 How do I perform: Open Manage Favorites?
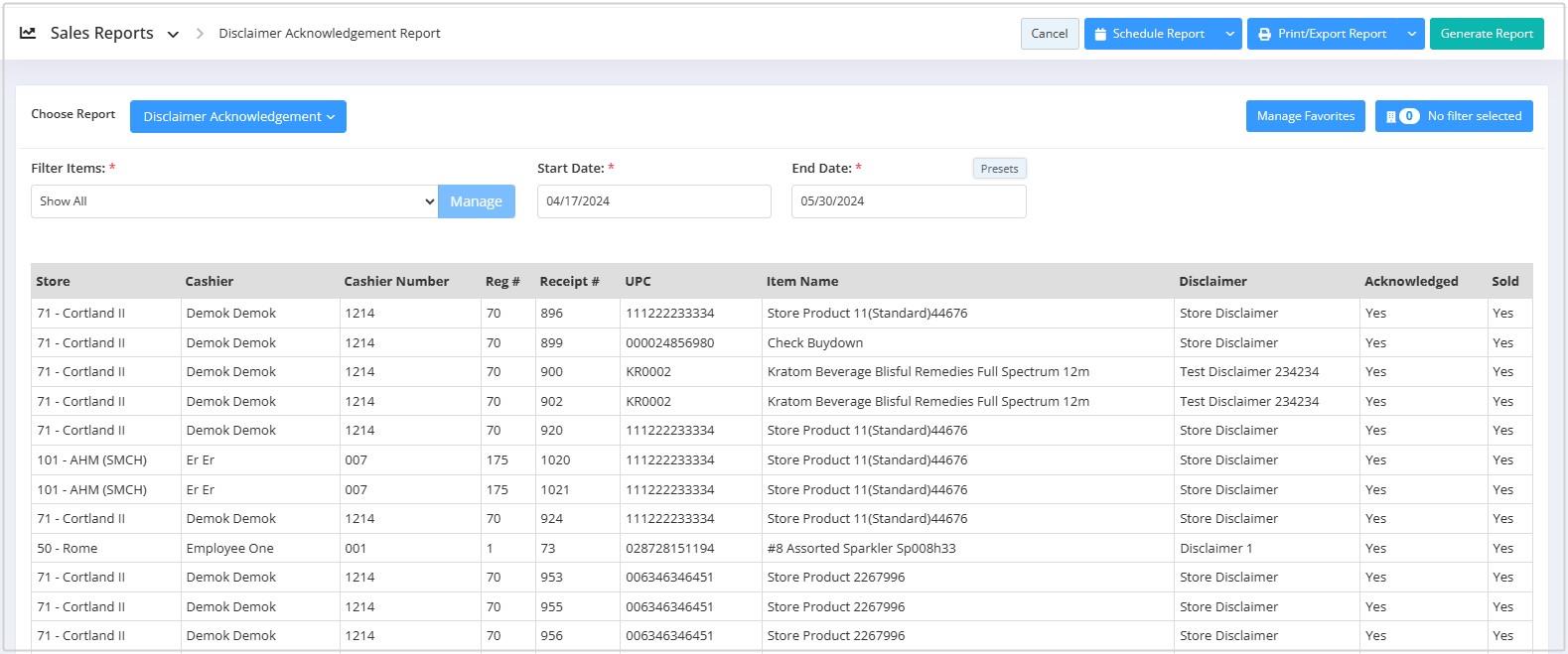[x=1305, y=116]
